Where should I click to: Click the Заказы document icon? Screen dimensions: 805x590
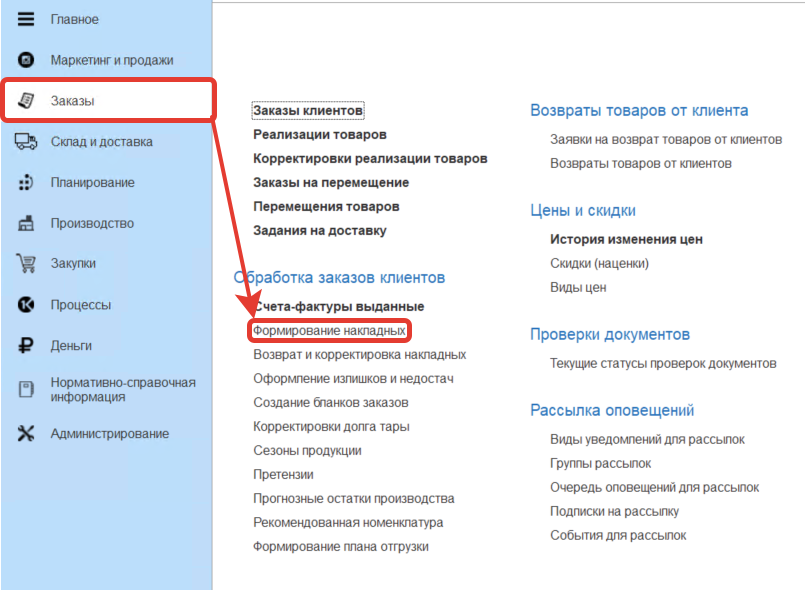(26, 101)
